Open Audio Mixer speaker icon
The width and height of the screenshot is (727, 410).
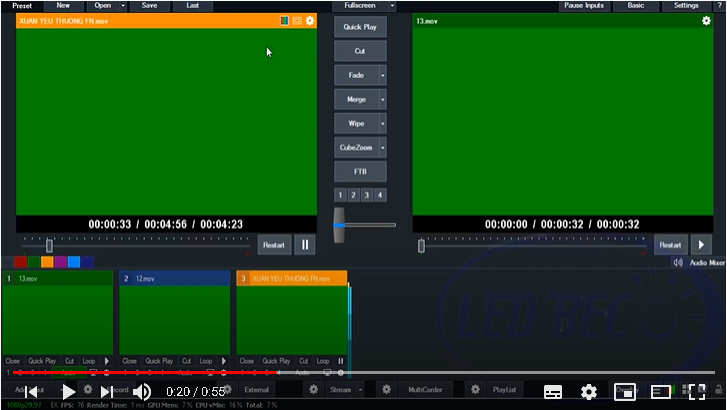pos(677,263)
